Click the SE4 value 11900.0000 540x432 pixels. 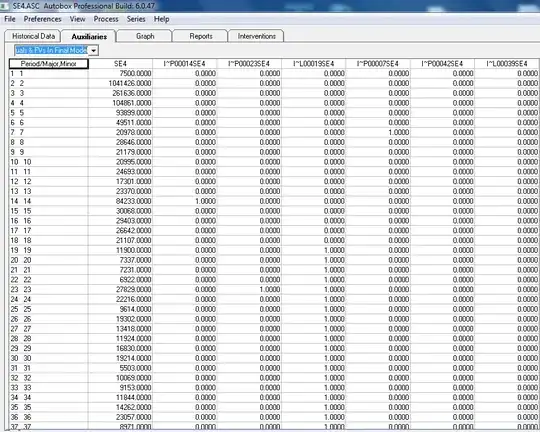(121, 250)
